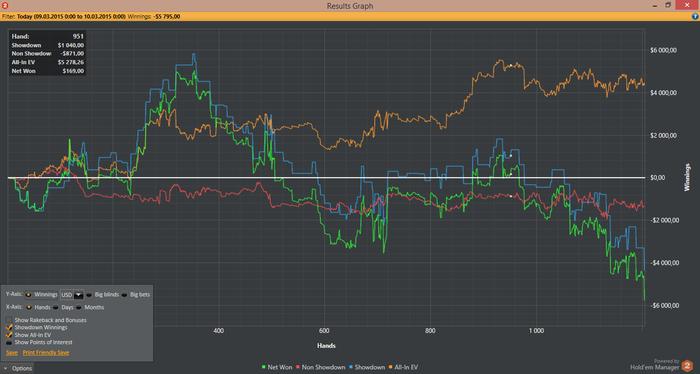This screenshot has height=374, width=700.
Task: Click the All-In EV '$5 278,26' tooltip value
Action: click(x=71, y=62)
